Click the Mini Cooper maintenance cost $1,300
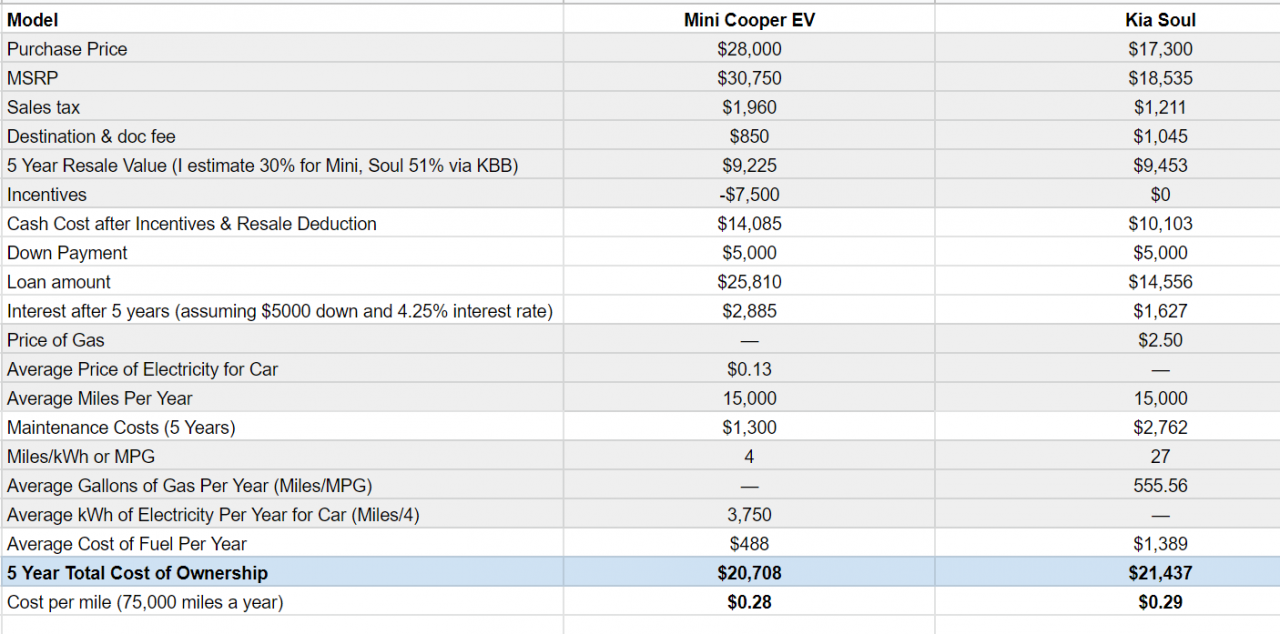 749,427
